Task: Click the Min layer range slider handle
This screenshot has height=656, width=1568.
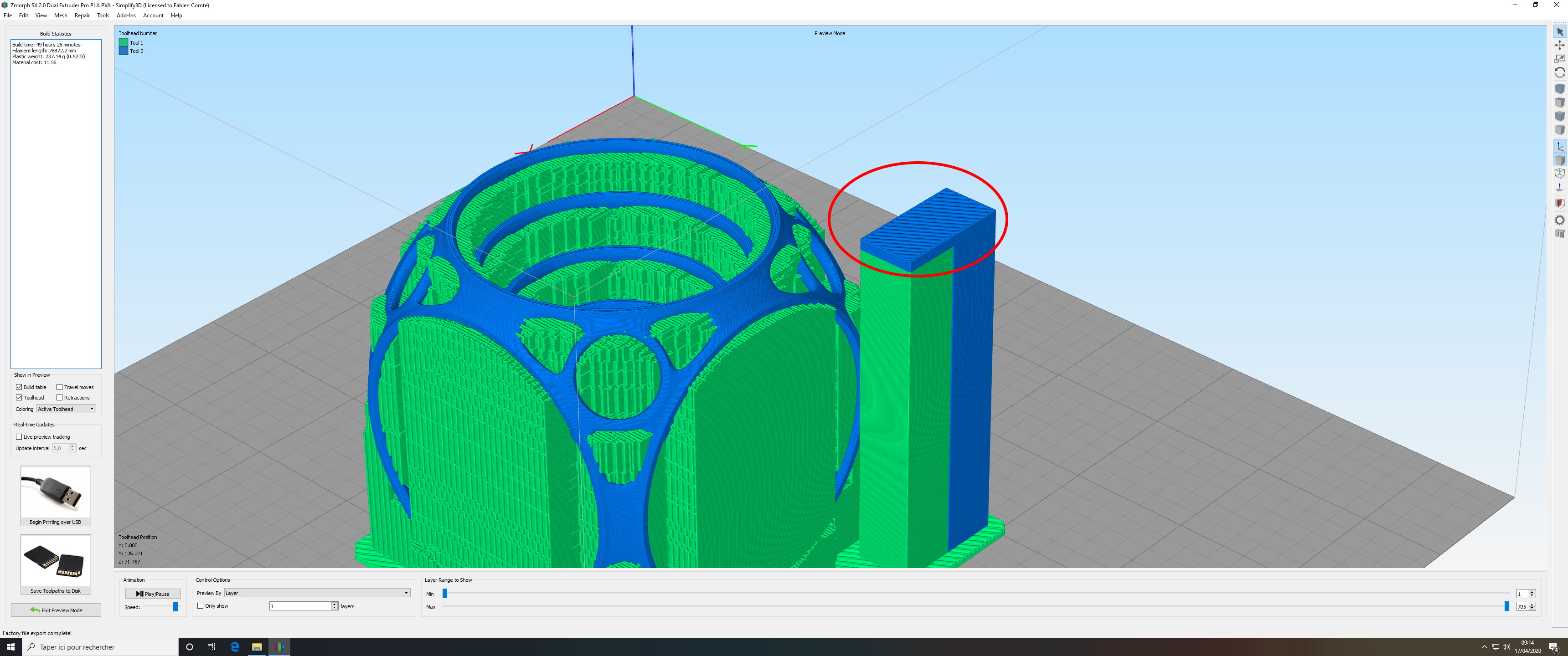Action: pyautogui.click(x=445, y=593)
